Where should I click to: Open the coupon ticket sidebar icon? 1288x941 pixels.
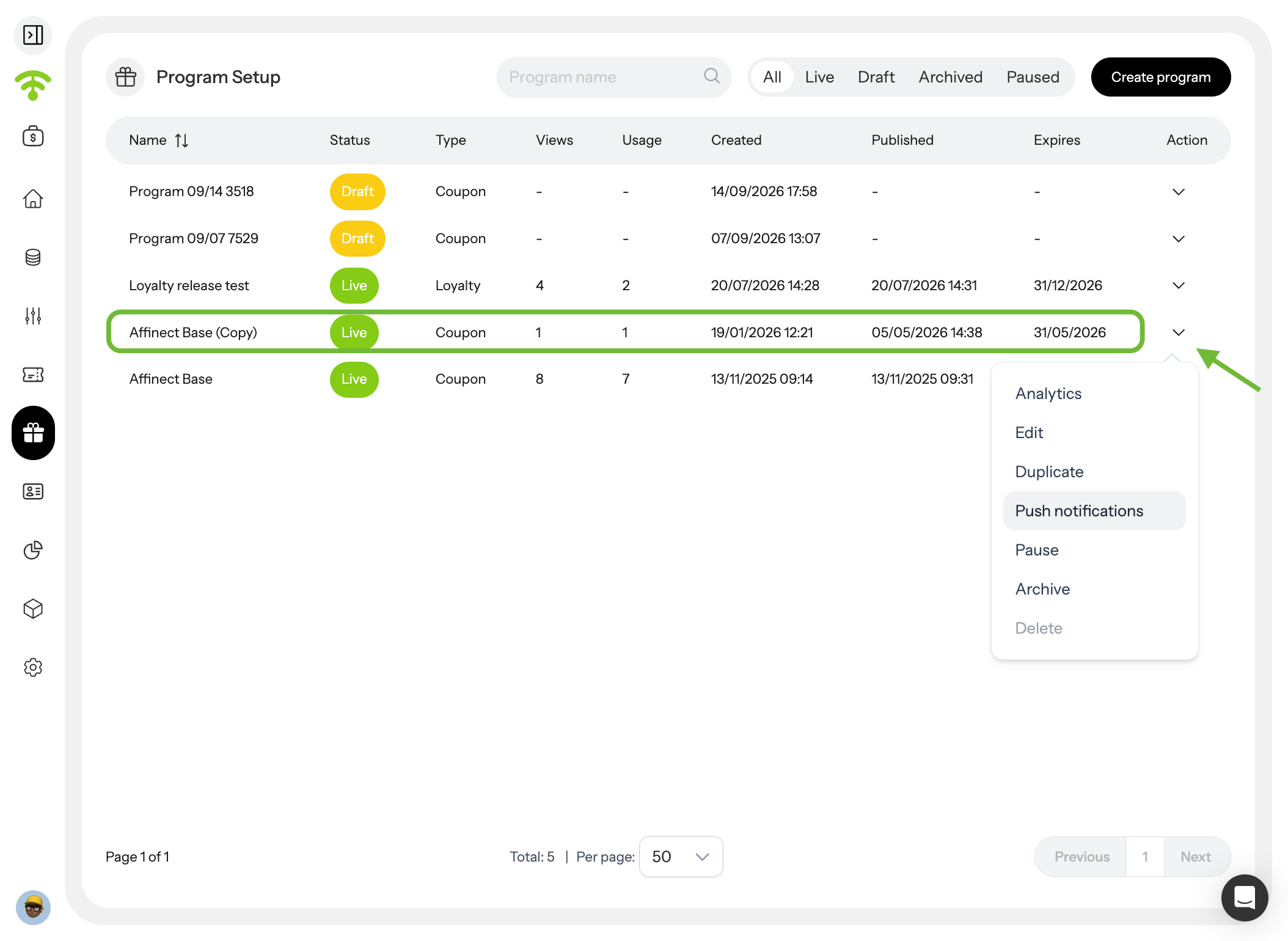click(x=33, y=375)
